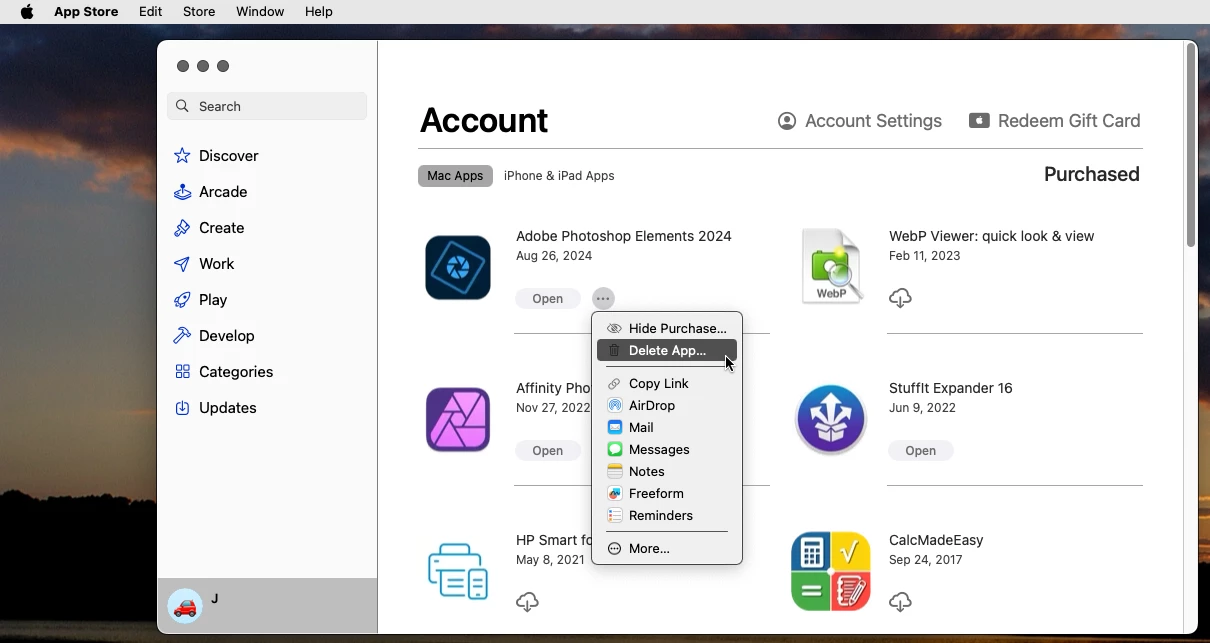Viewport: 1210px width, 643px height.
Task: Click Redeem Gift Card
Action: click(1055, 121)
